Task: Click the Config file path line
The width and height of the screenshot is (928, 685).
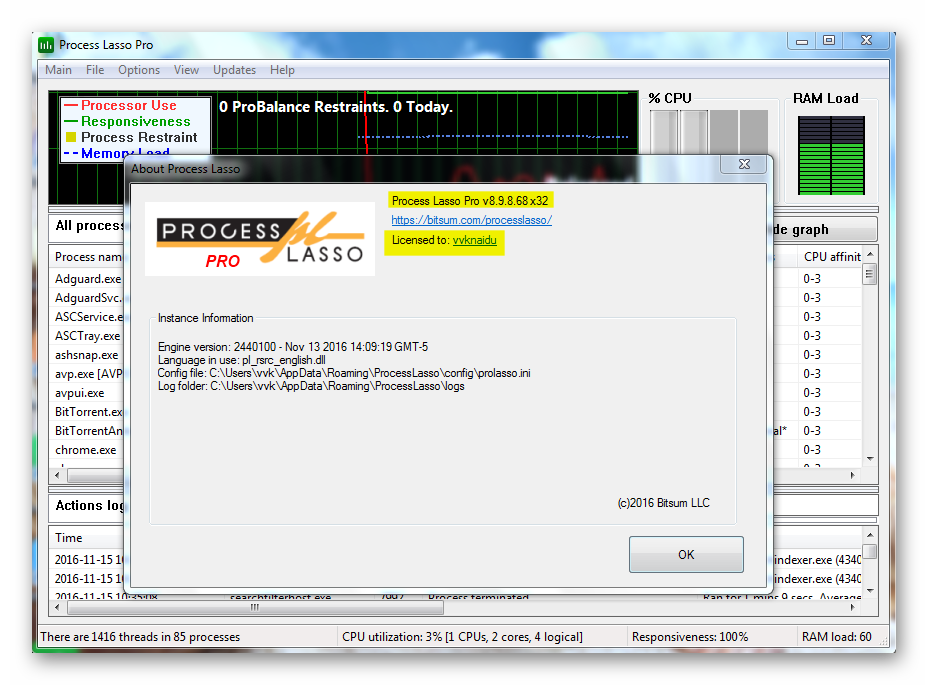Action: [x=344, y=373]
